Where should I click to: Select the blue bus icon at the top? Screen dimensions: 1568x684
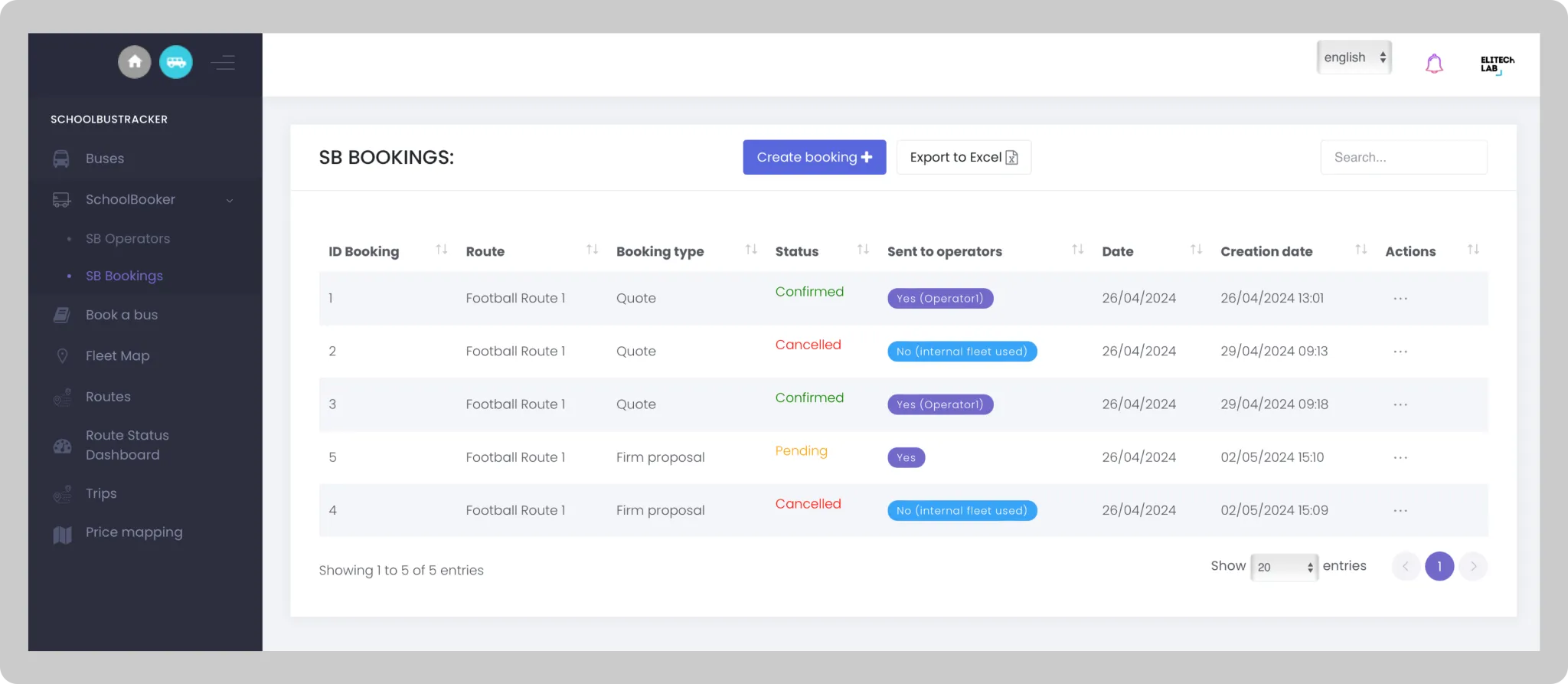point(176,62)
